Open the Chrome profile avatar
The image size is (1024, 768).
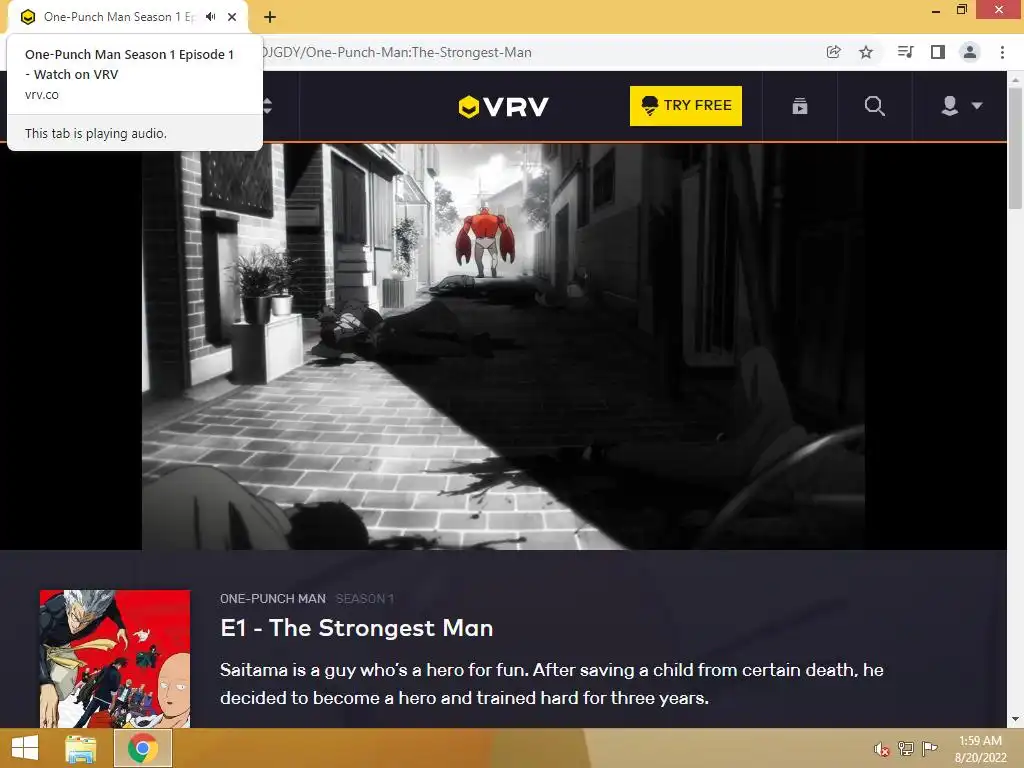pyautogui.click(x=970, y=52)
